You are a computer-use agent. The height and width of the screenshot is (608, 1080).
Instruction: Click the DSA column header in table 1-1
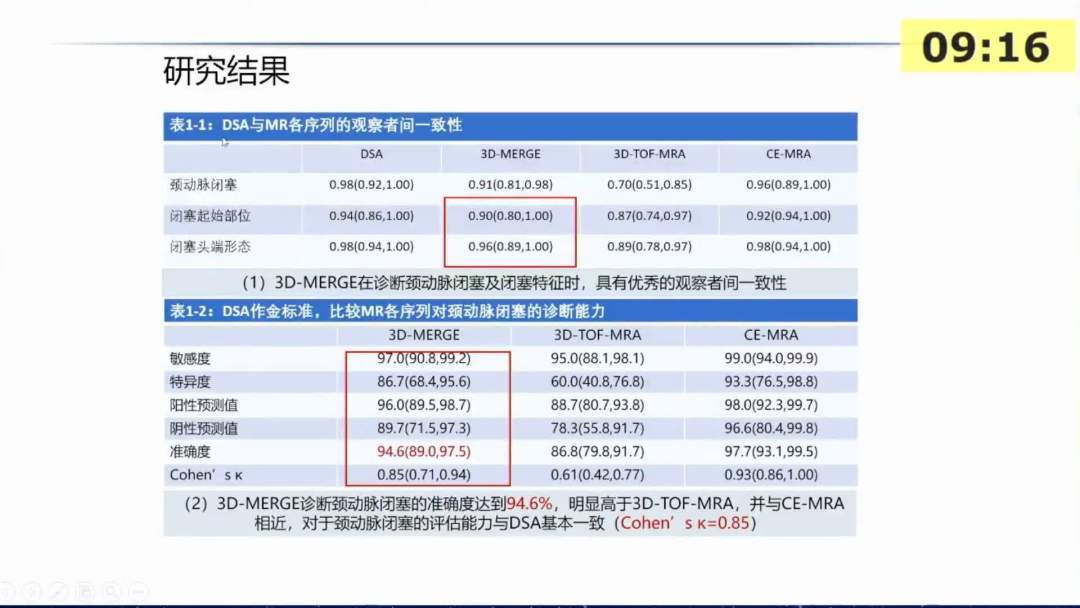[x=371, y=155]
